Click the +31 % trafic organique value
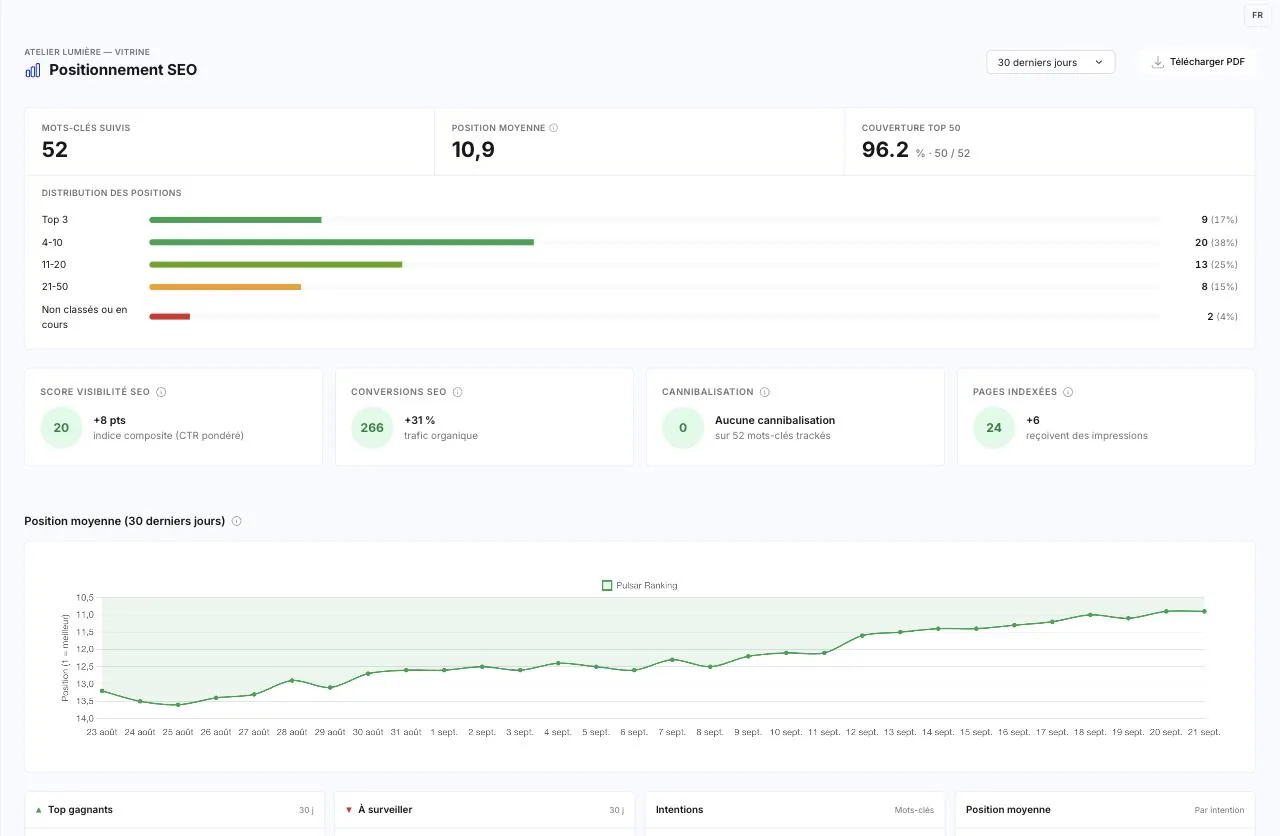 (420, 420)
